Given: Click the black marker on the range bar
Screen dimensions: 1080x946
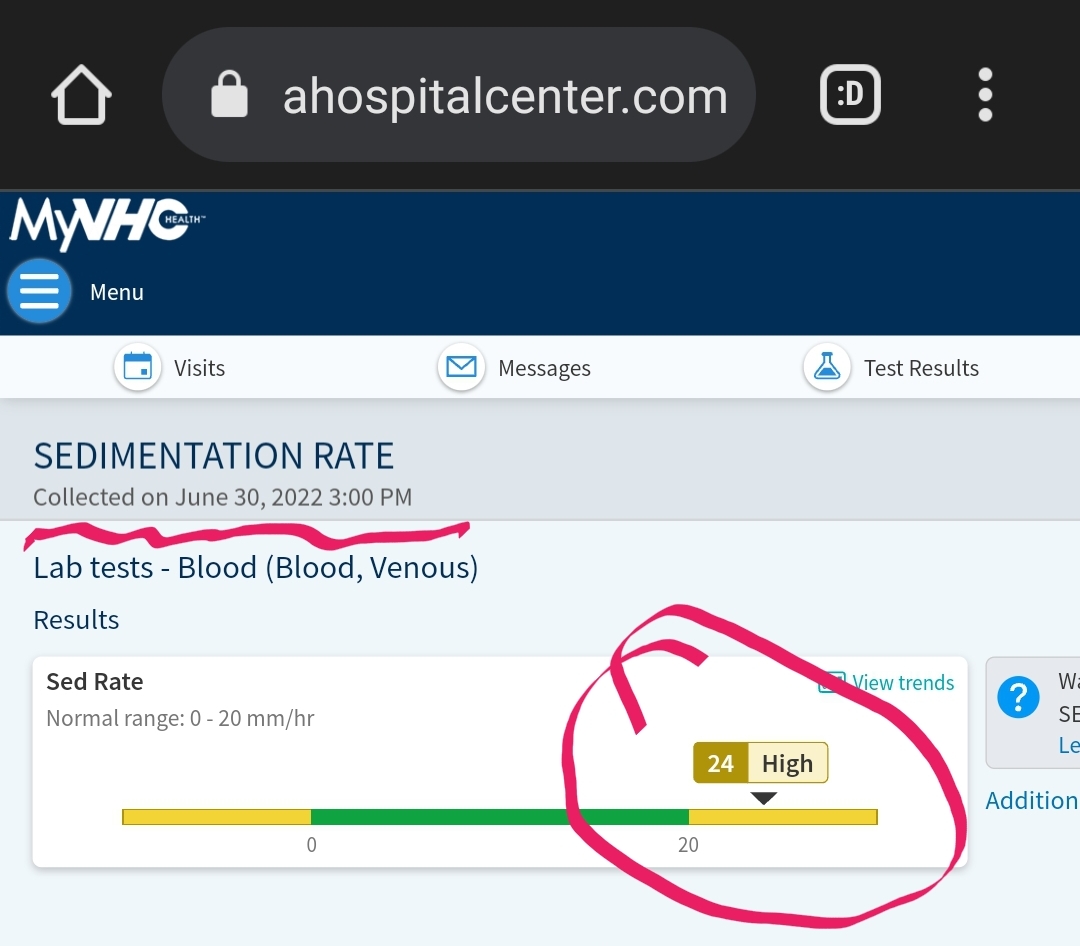Looking at the screenshot, I should [x=764, y=798].
